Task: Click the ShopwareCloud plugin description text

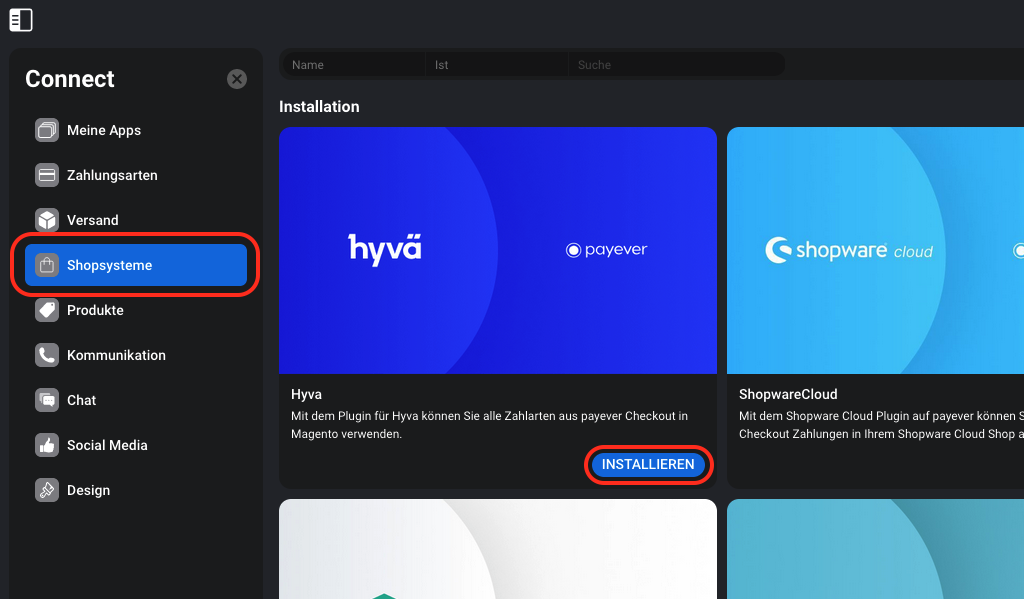Action: pyautogui.click(x=881, y=425)
